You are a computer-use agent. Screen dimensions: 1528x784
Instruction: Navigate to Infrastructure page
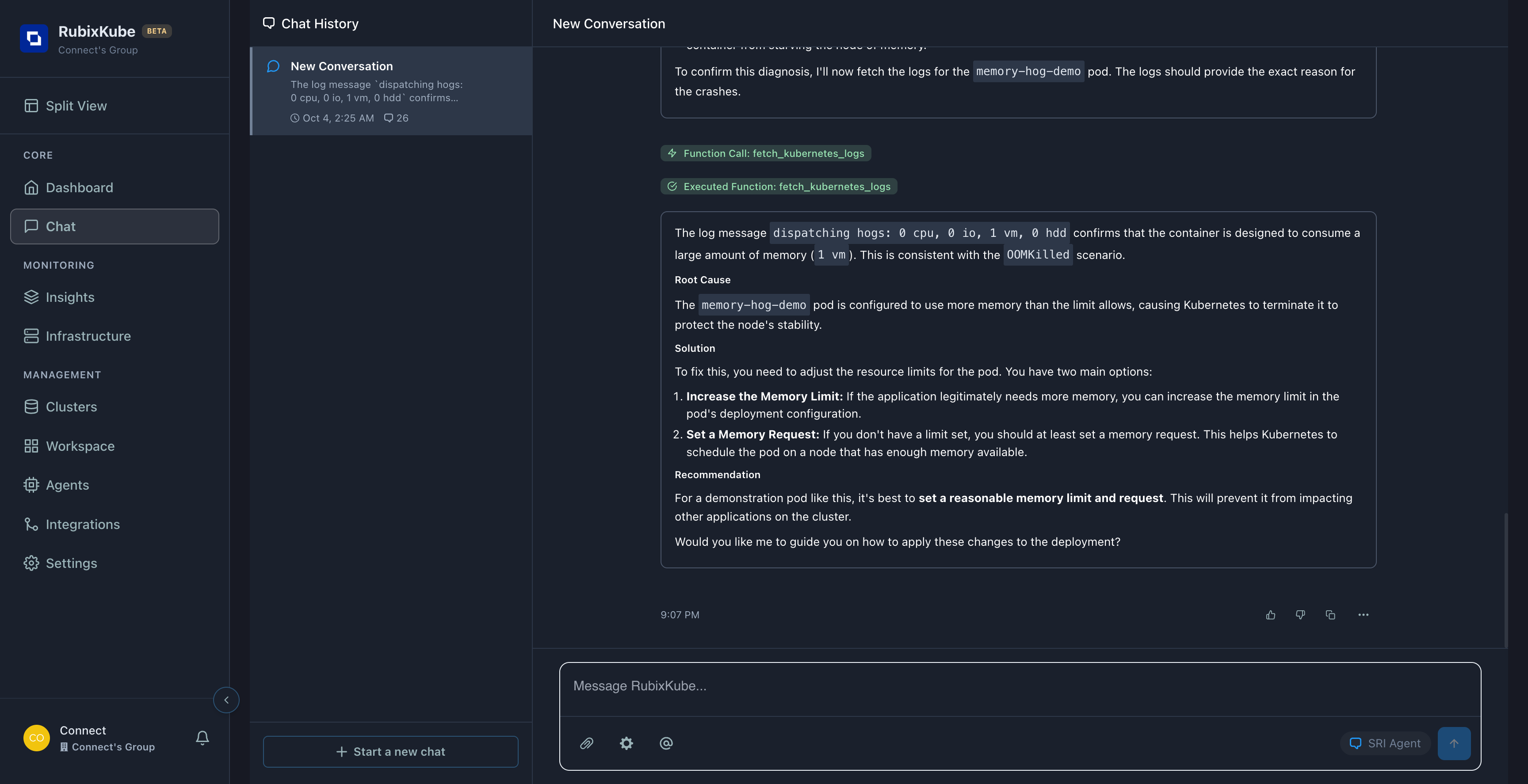tap(88, 336)
